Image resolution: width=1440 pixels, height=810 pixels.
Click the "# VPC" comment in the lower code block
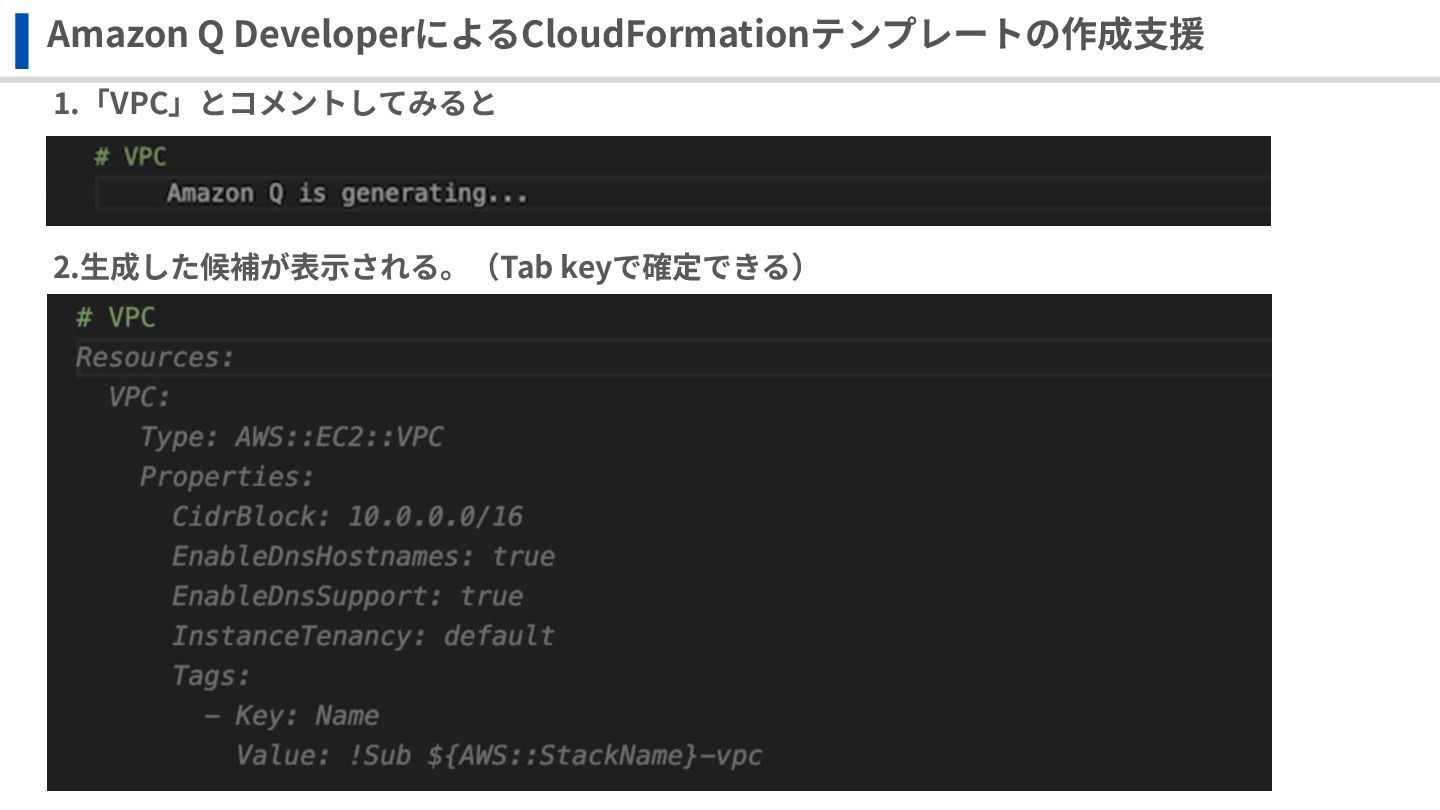pos(116,318)
